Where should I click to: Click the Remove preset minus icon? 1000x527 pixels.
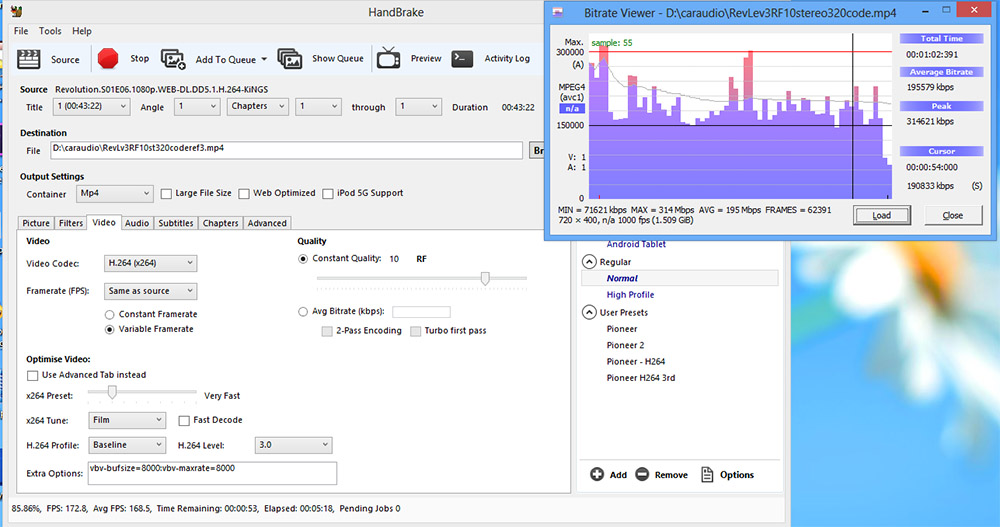click(642, 474)
